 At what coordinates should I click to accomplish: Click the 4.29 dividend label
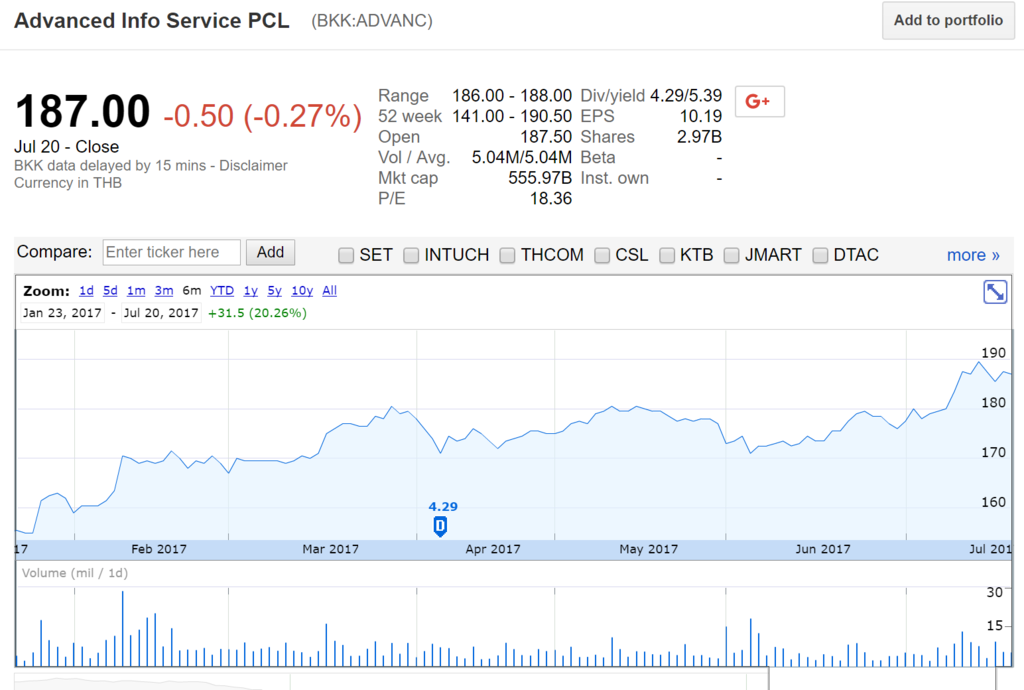point(443,507)
